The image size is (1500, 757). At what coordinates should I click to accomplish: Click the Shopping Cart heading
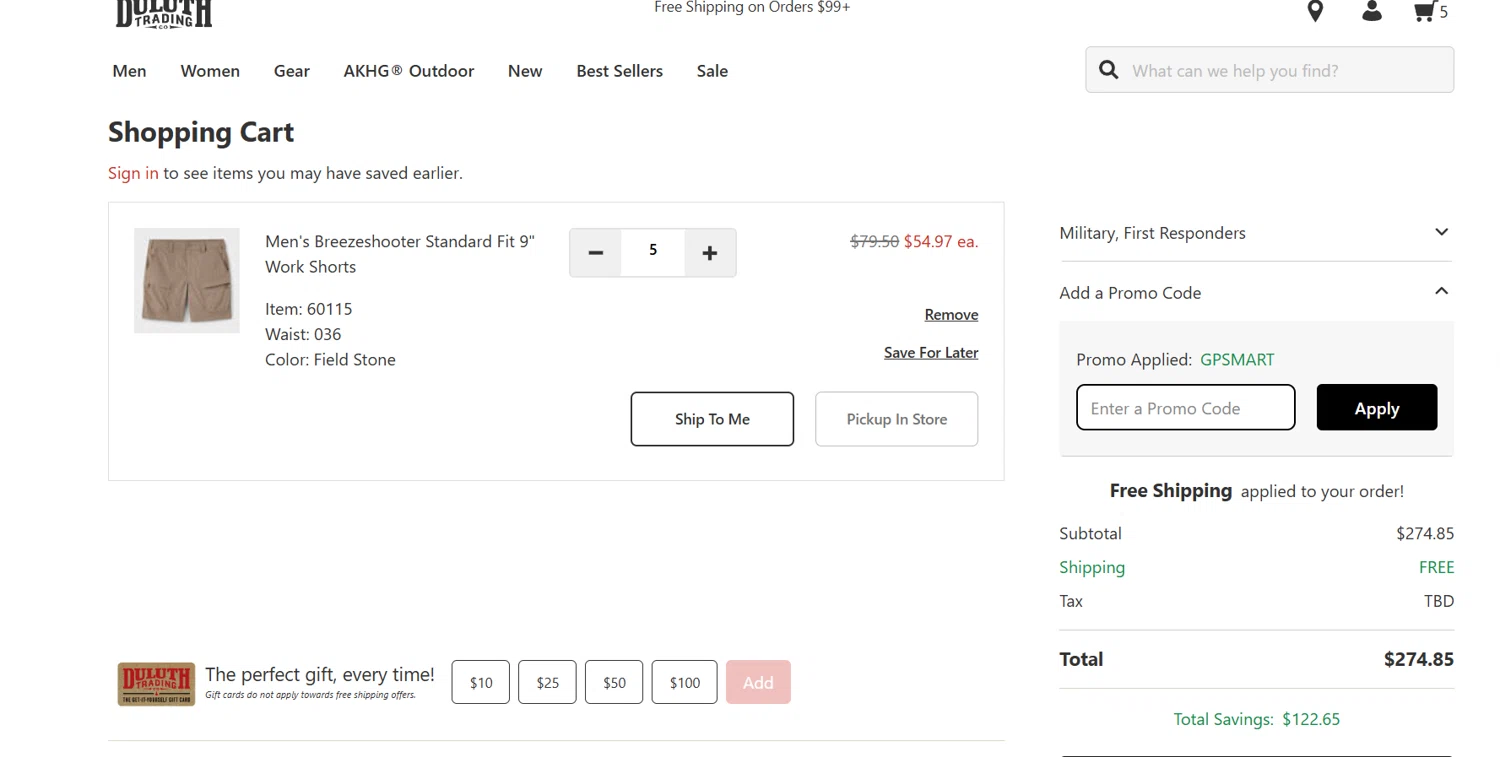[x=201, y=132]
